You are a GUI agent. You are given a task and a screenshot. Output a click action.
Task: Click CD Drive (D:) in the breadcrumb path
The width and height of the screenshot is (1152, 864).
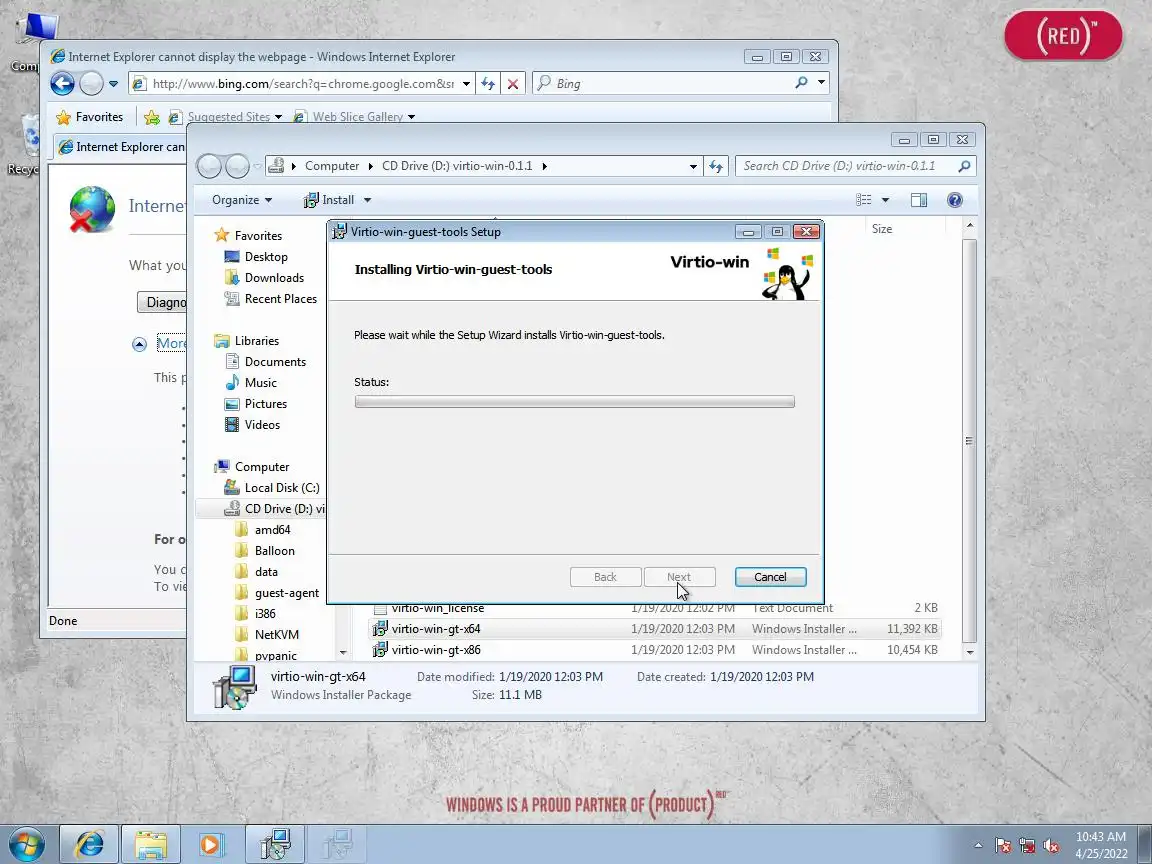tap(457, 166)
